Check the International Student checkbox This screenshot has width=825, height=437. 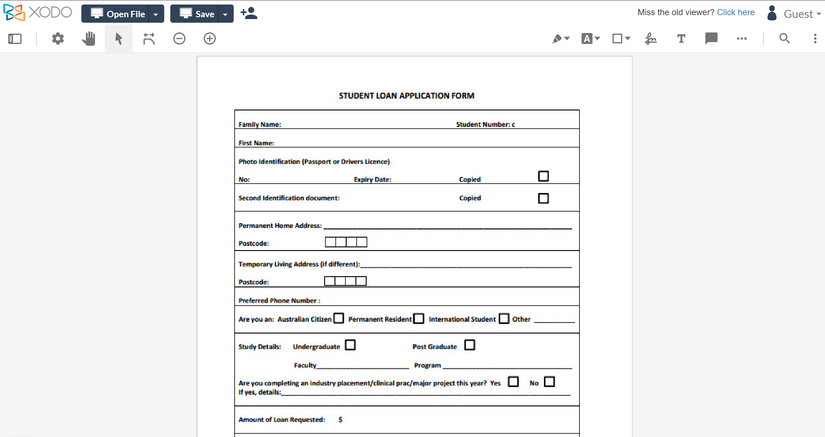pyautogui.click(x=504, y=318)
